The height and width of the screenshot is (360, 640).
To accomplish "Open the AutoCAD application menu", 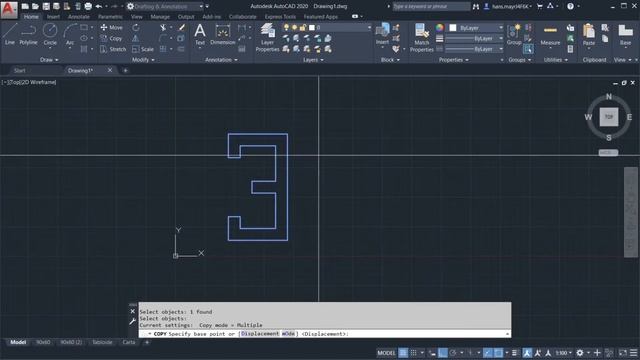I will pos(9,9).
